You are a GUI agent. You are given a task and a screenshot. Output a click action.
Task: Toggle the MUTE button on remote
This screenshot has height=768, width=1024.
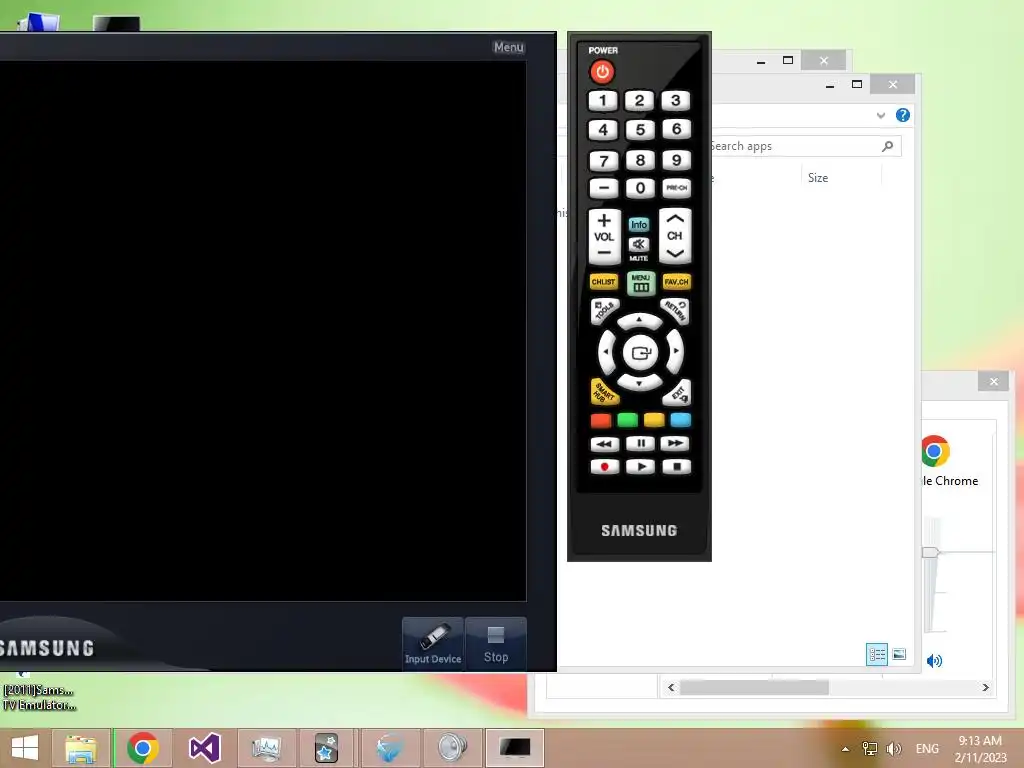(x=639, y=245)
